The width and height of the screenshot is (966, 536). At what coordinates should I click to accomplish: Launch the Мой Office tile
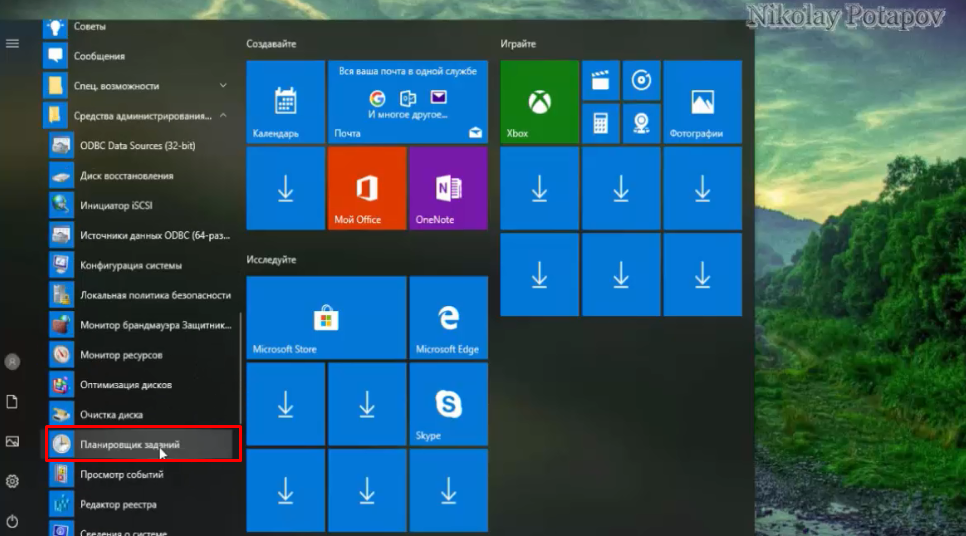point(367,189)
